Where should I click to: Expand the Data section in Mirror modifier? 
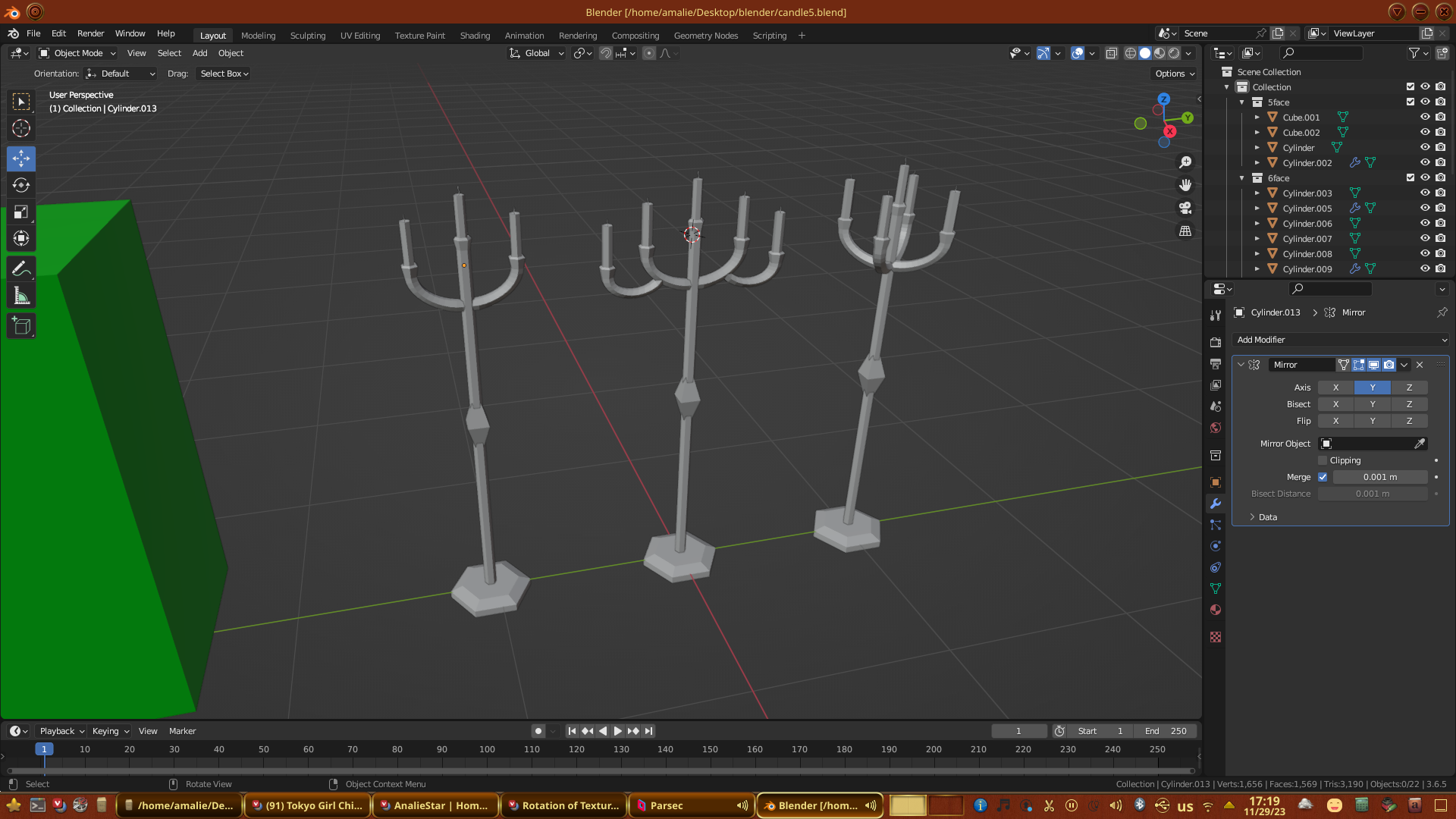tap(1267, 517)
